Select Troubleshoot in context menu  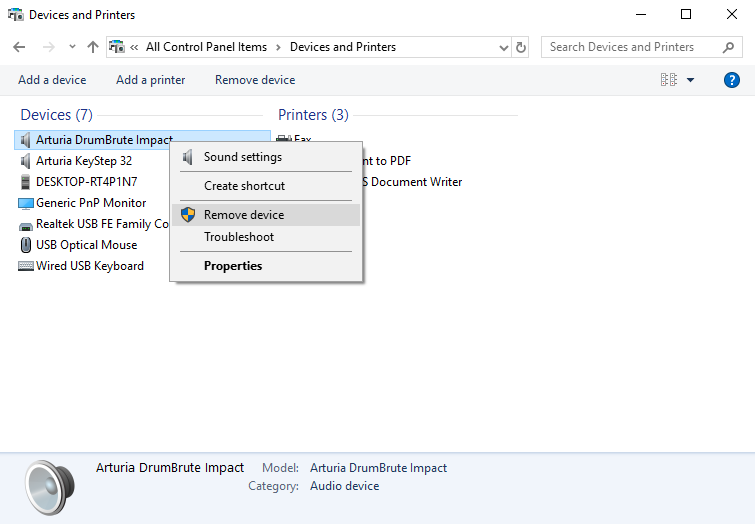[266, 237]
